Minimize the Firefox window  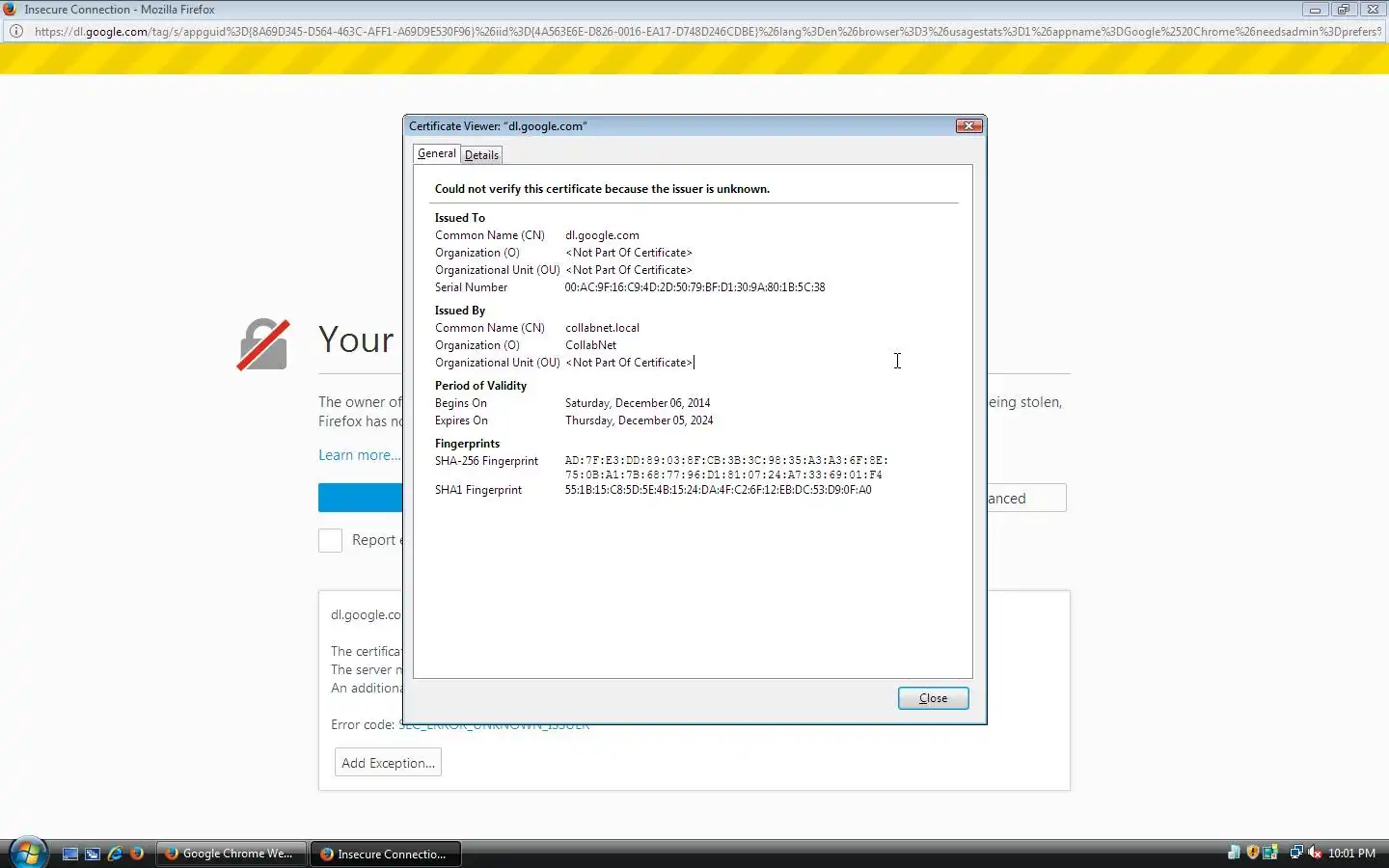coord(1315,9)
